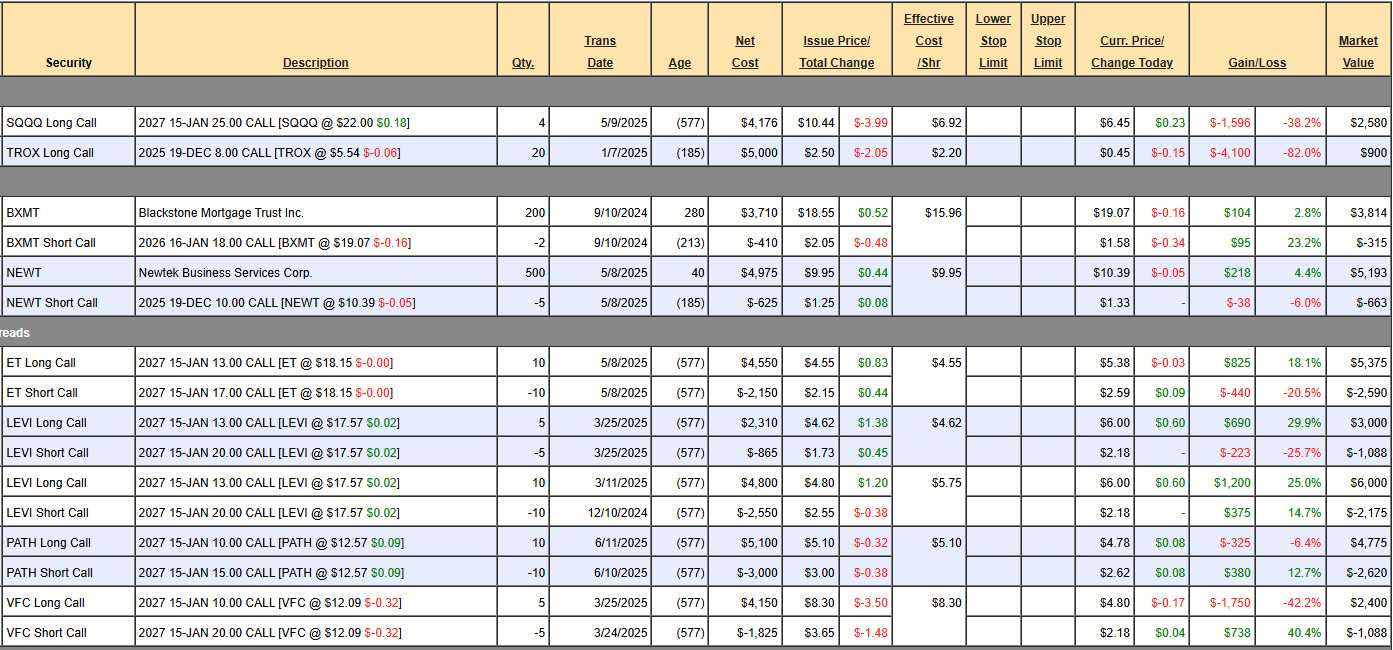Click the Issue Price/ Total Change header

coord(836,51)
